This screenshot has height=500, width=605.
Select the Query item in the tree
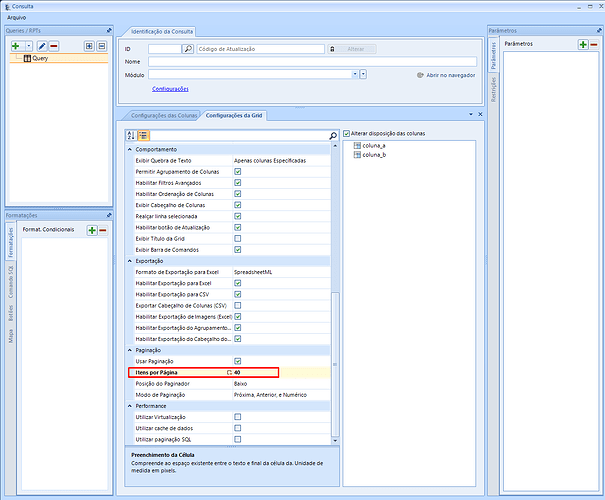click(39, 59)
